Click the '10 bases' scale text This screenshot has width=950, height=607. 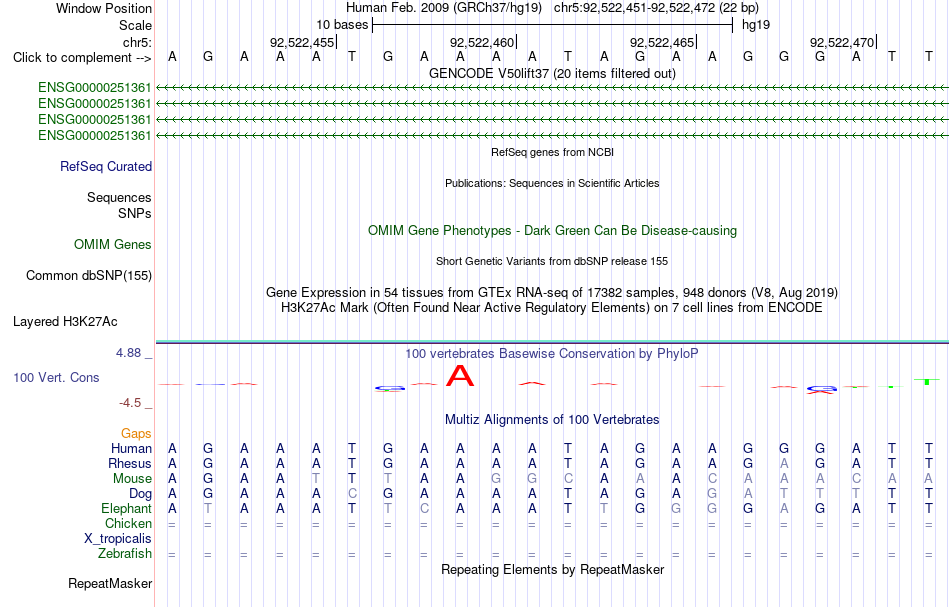pyautogui.click(x=342, y=25)
